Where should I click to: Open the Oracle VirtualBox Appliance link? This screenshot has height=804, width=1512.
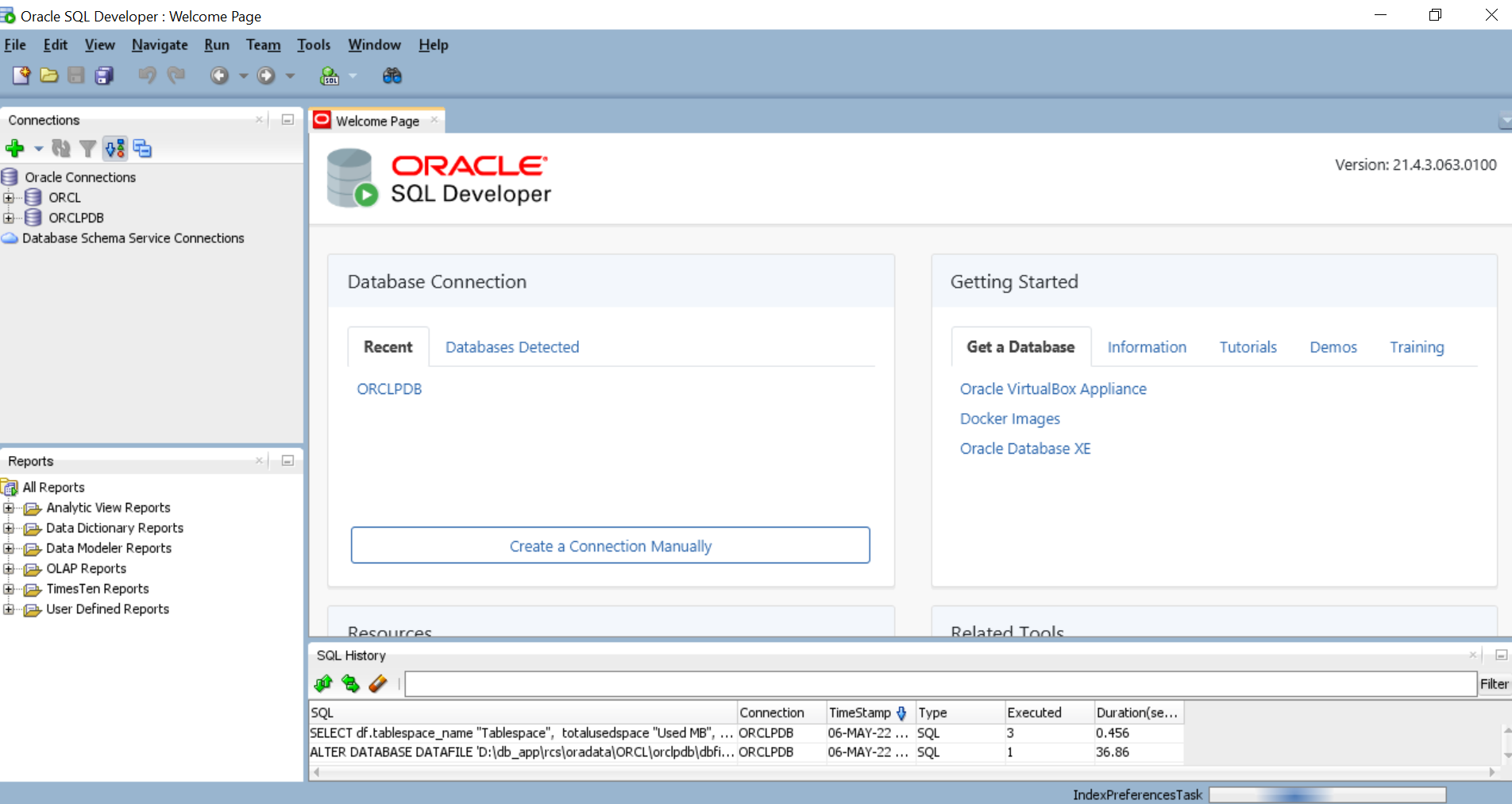1052,389
